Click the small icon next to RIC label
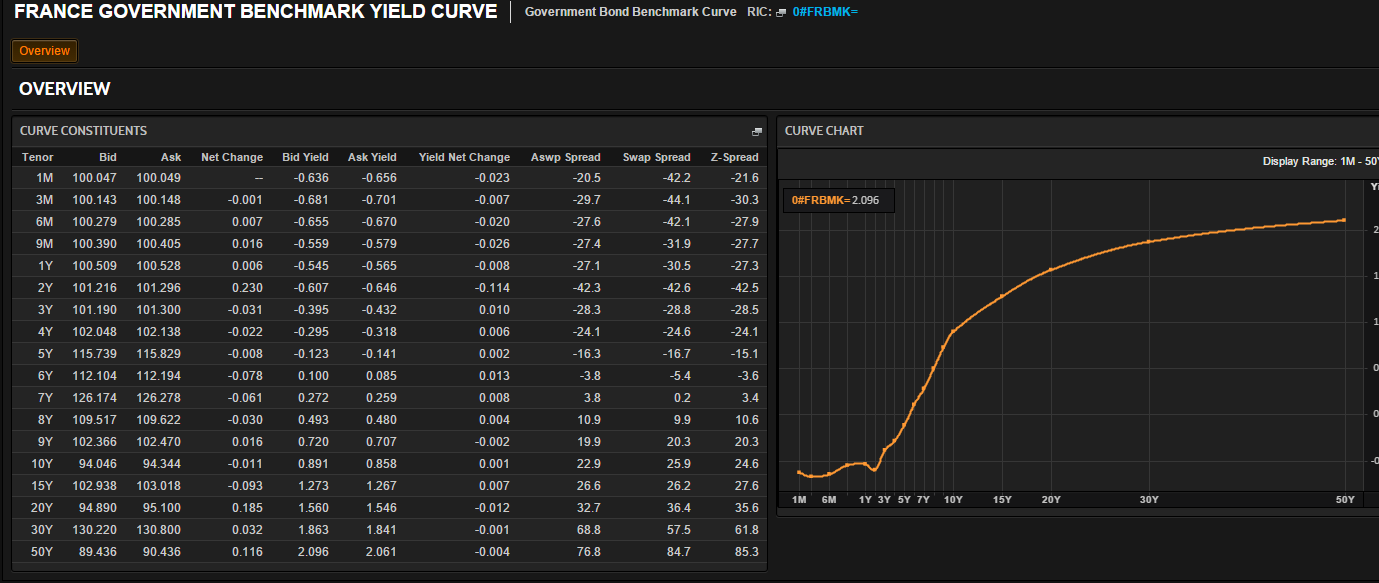The height and width of the screenshot is (583, 1379). coord(781,13)
